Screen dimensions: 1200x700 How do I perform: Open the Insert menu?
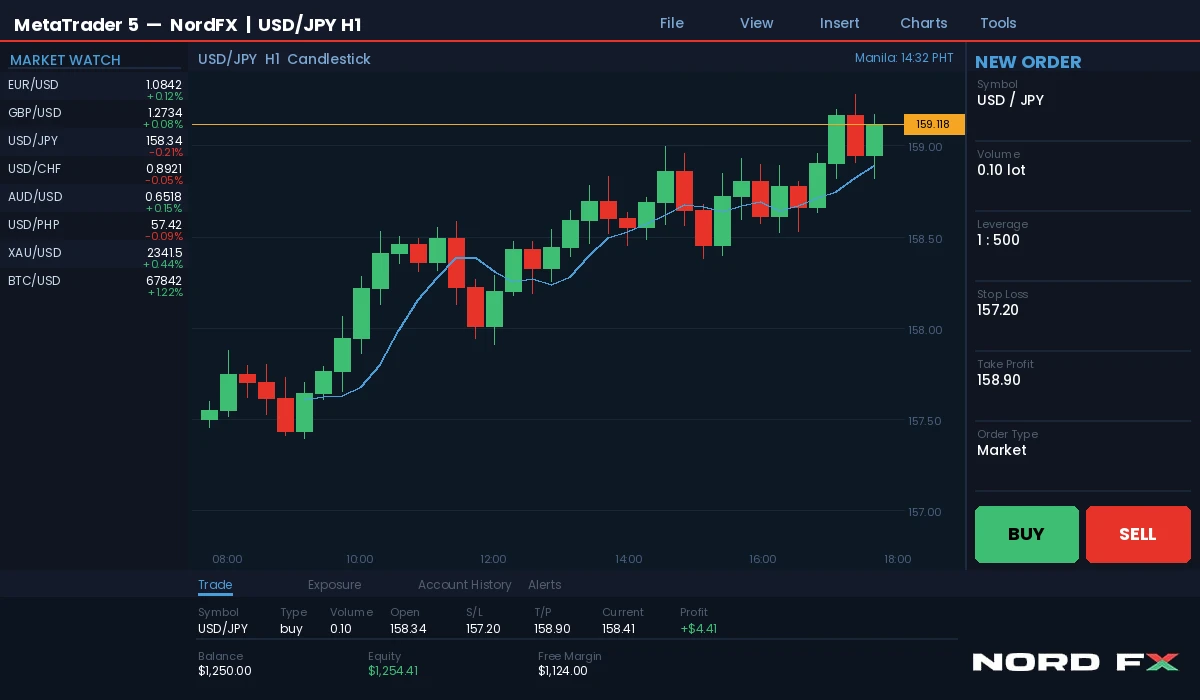pos(840,23)
